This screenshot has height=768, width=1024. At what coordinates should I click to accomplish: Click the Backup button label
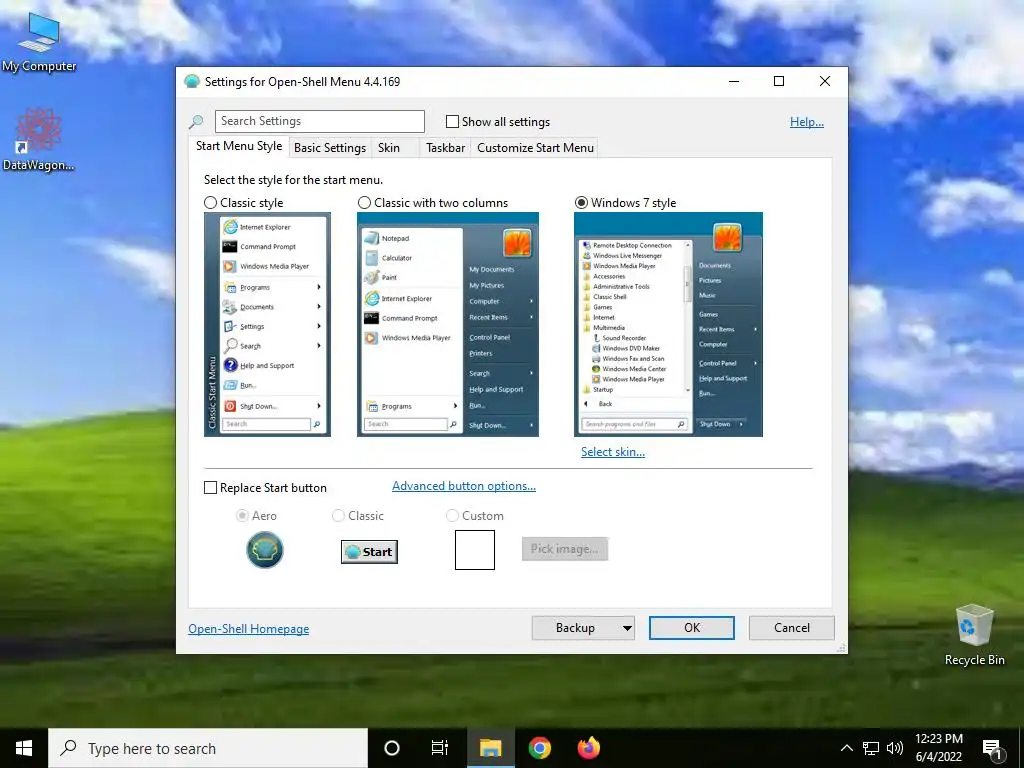[x=575, y=628]
